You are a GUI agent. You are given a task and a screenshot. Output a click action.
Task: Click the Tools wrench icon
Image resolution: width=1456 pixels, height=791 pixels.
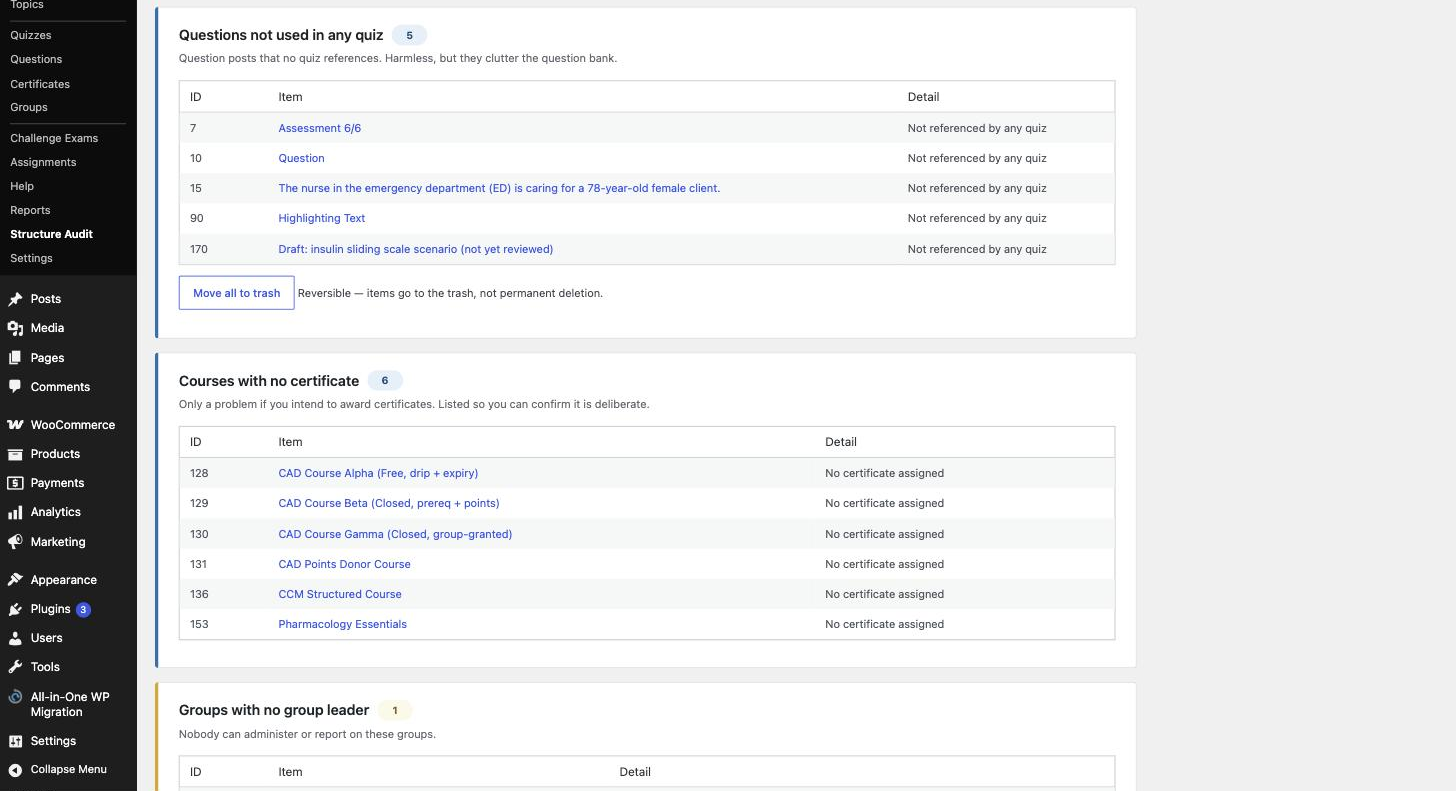coord(15,667)
